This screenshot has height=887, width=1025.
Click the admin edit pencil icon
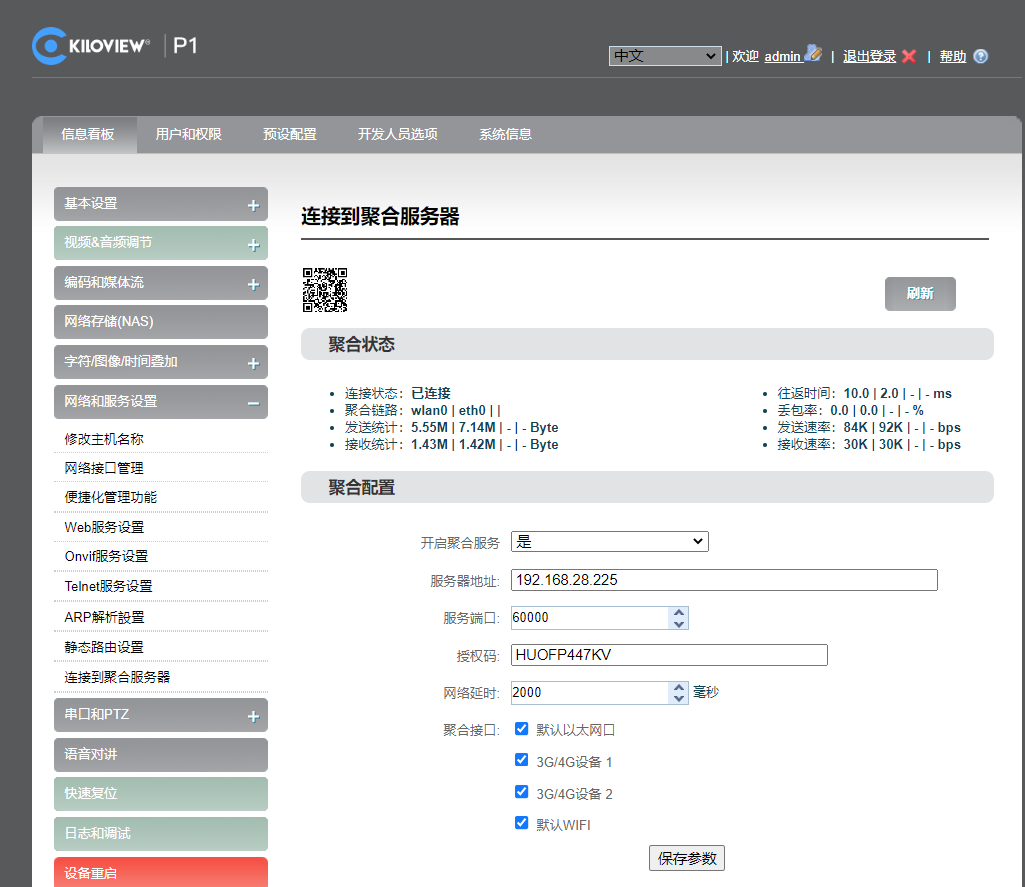tap(813, 54)
